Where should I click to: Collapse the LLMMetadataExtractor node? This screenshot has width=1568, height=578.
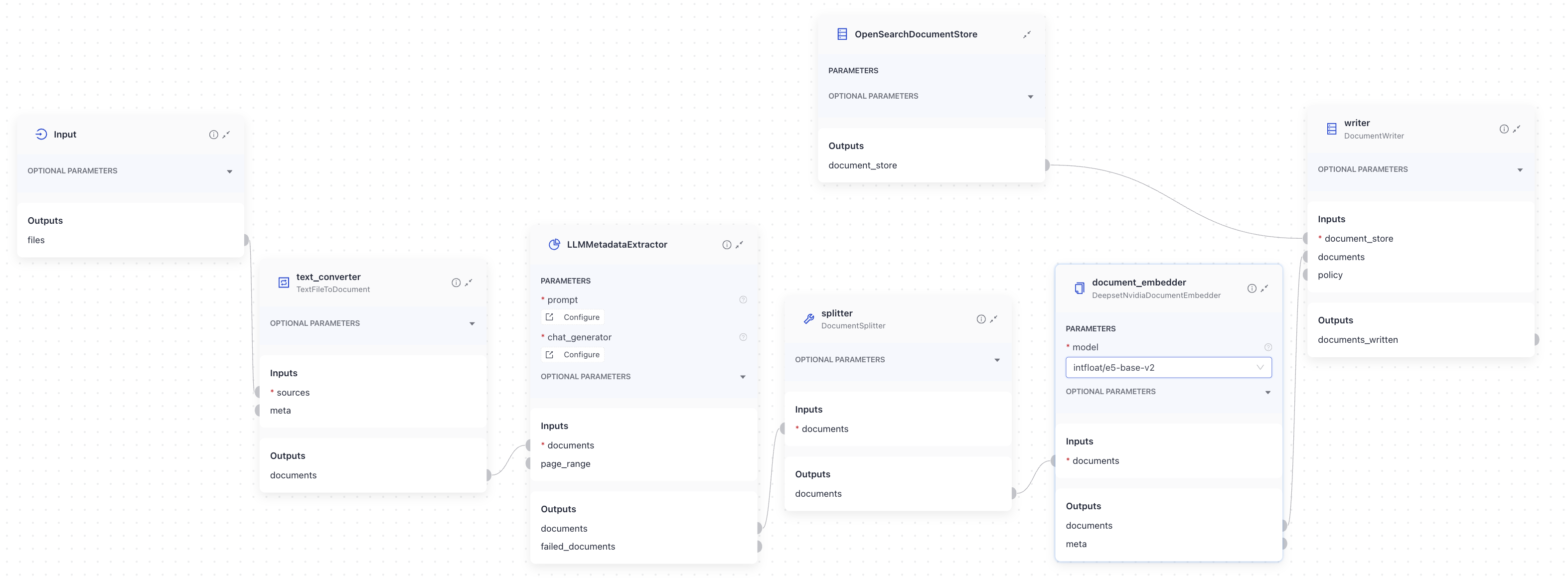[x=740, y=245]
